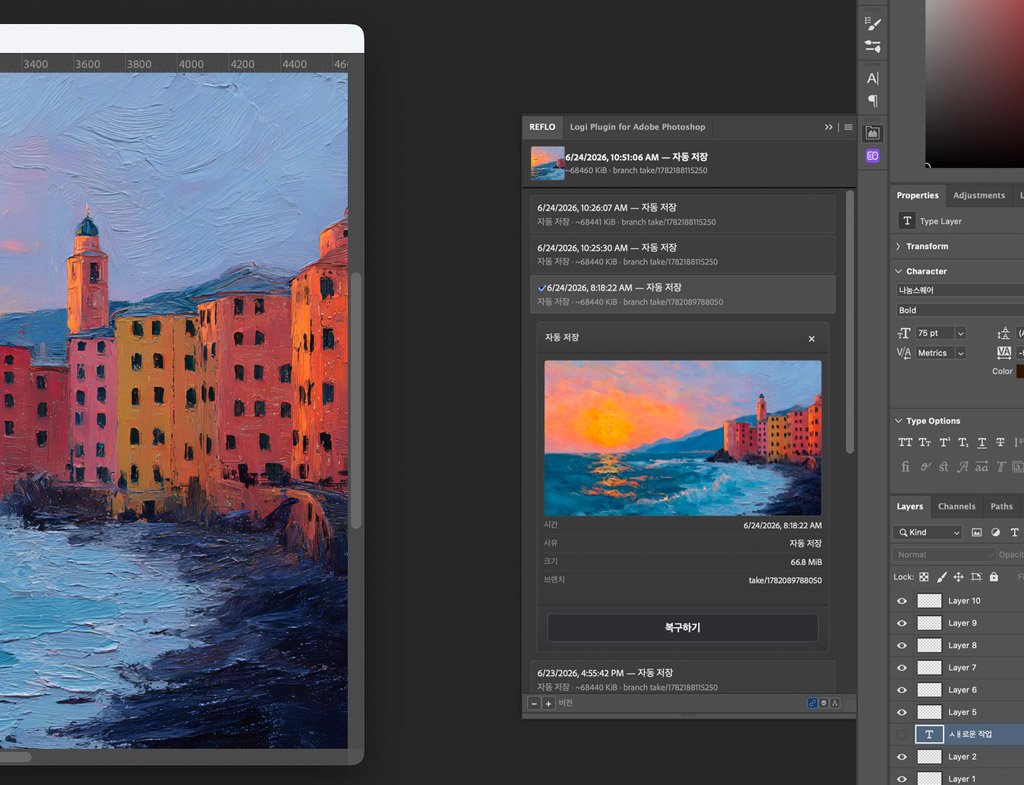Hide Layer 10 with eye icon
The width and height of the screenshot is (1024, 785).
902,601
